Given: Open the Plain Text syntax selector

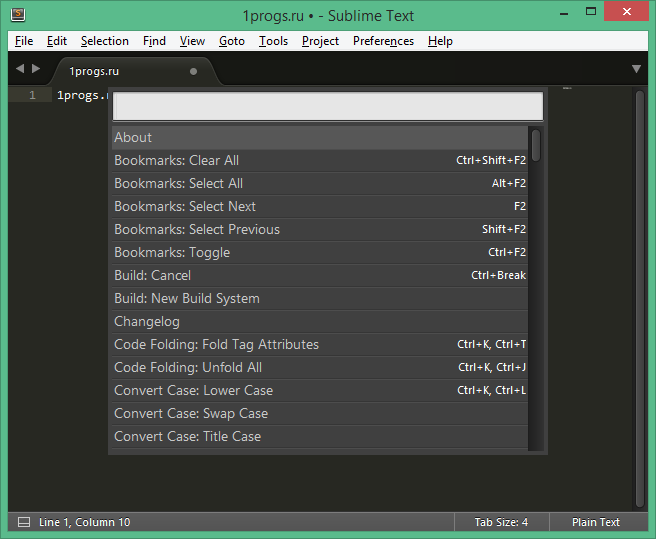Looking at the screenshot, I should tap(595, 522).
